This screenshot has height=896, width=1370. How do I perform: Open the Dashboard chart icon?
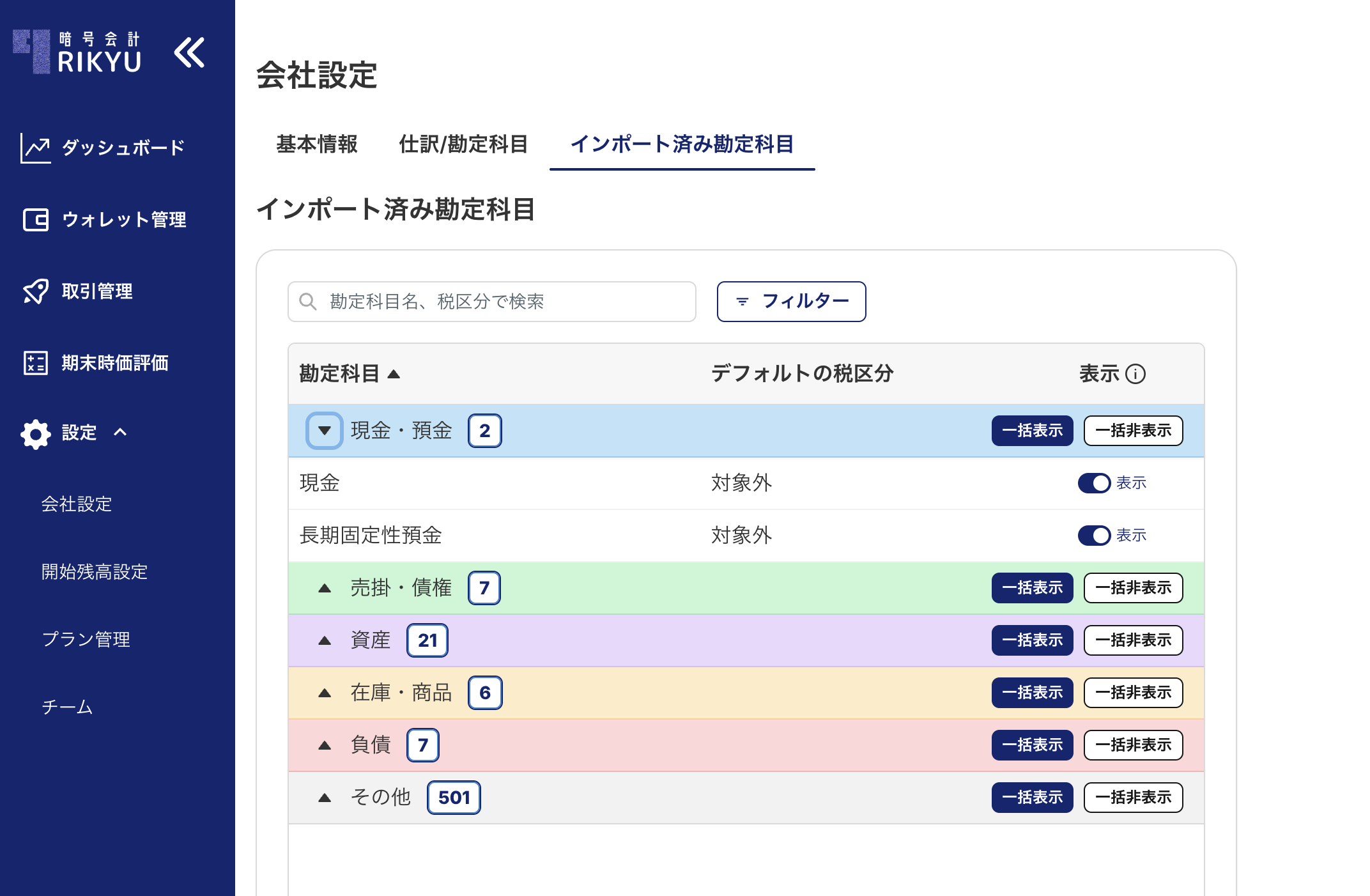point(35,148)
